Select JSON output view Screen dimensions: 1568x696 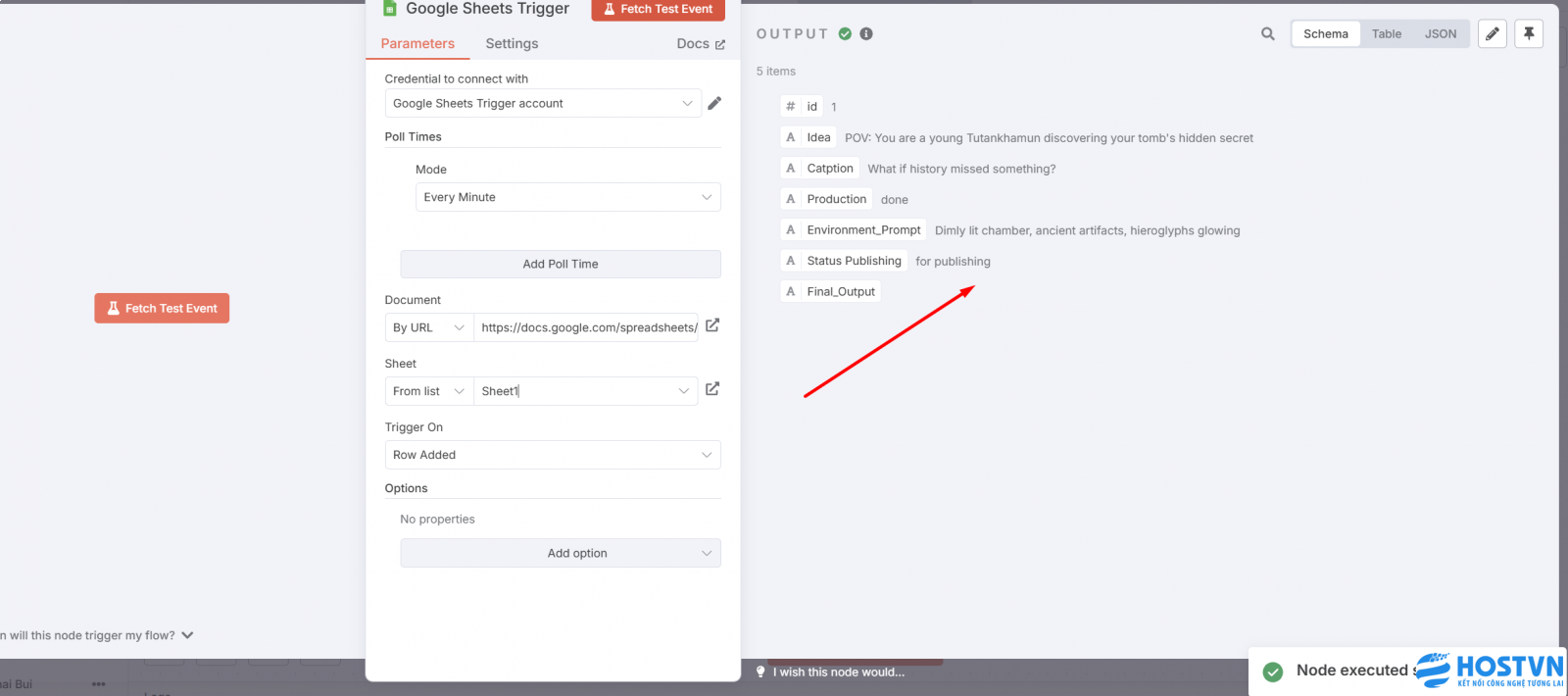pos(1441,34)
